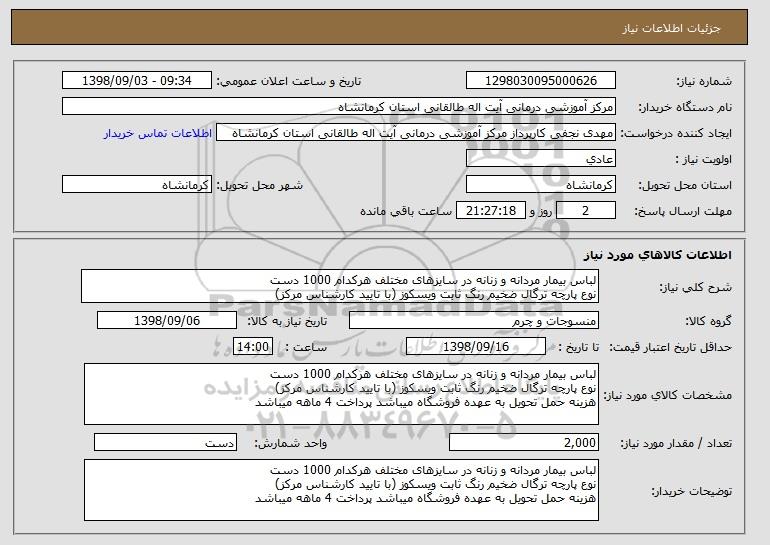Click the remaining time field 21:27:18
770x545 pixels.
(491, 211)
